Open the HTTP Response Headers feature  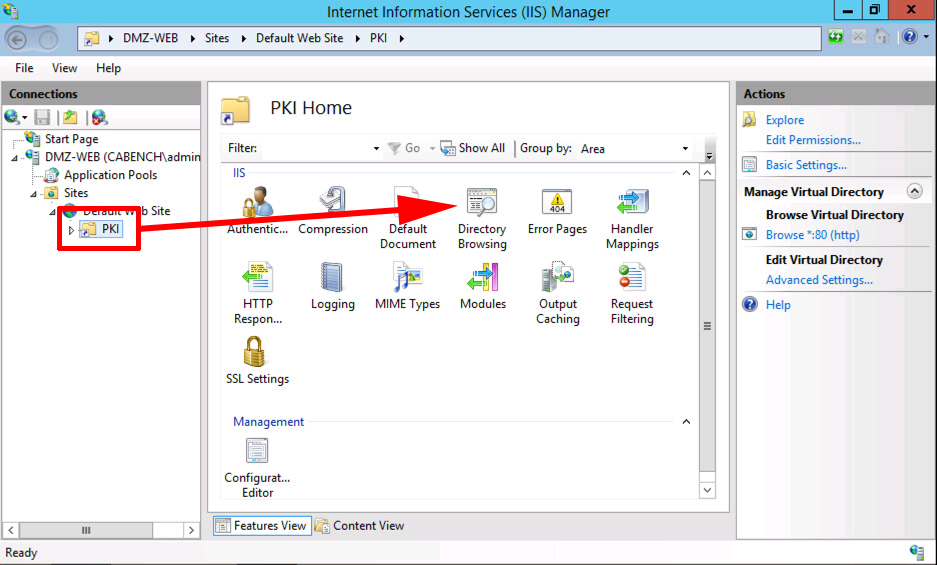click(x=258, y=293)
